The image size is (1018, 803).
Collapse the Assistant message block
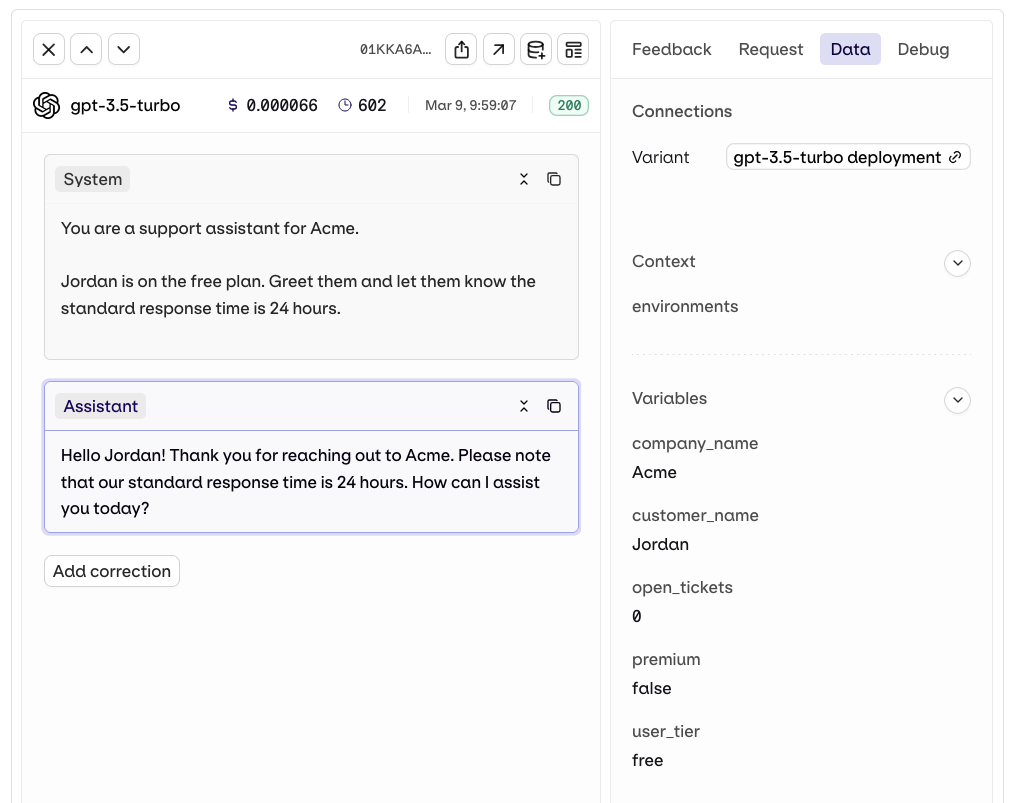coord(524,406)
